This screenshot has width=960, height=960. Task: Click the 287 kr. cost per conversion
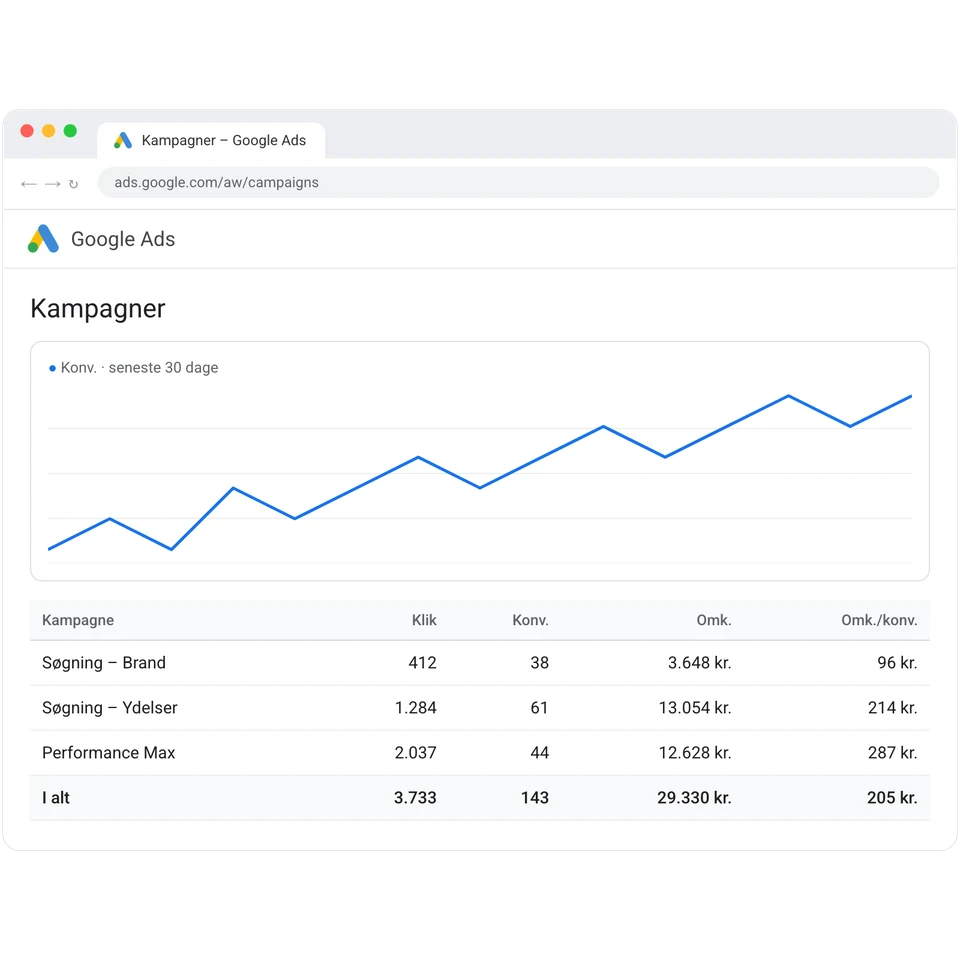[x=893, y=752]
